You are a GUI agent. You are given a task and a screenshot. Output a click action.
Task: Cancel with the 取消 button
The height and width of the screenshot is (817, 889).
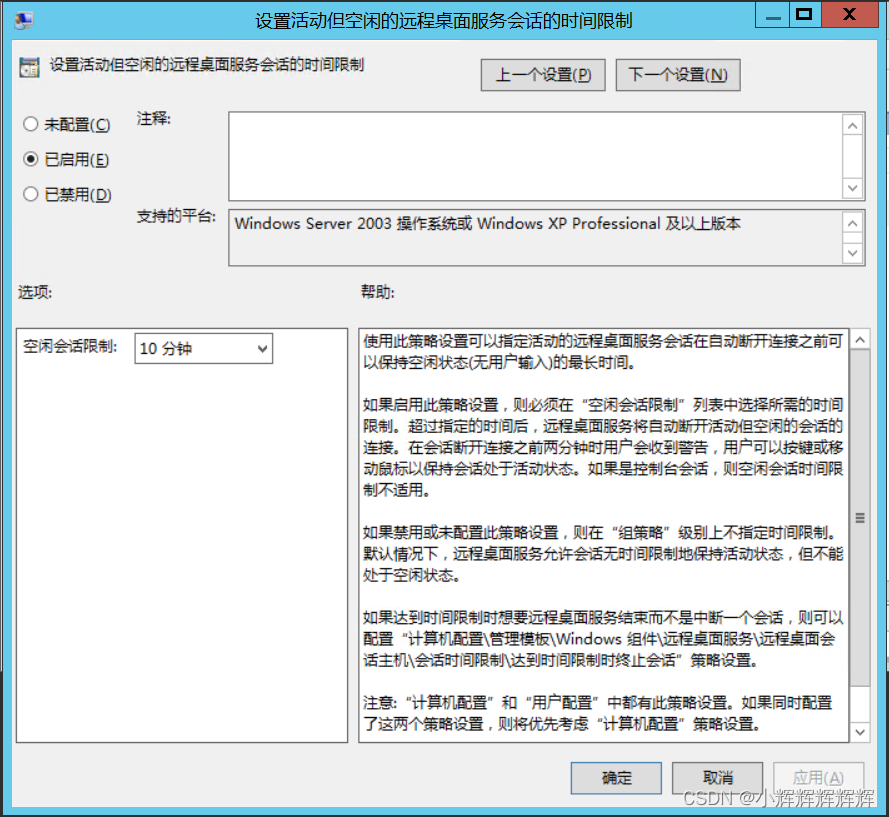coord(717,778)
